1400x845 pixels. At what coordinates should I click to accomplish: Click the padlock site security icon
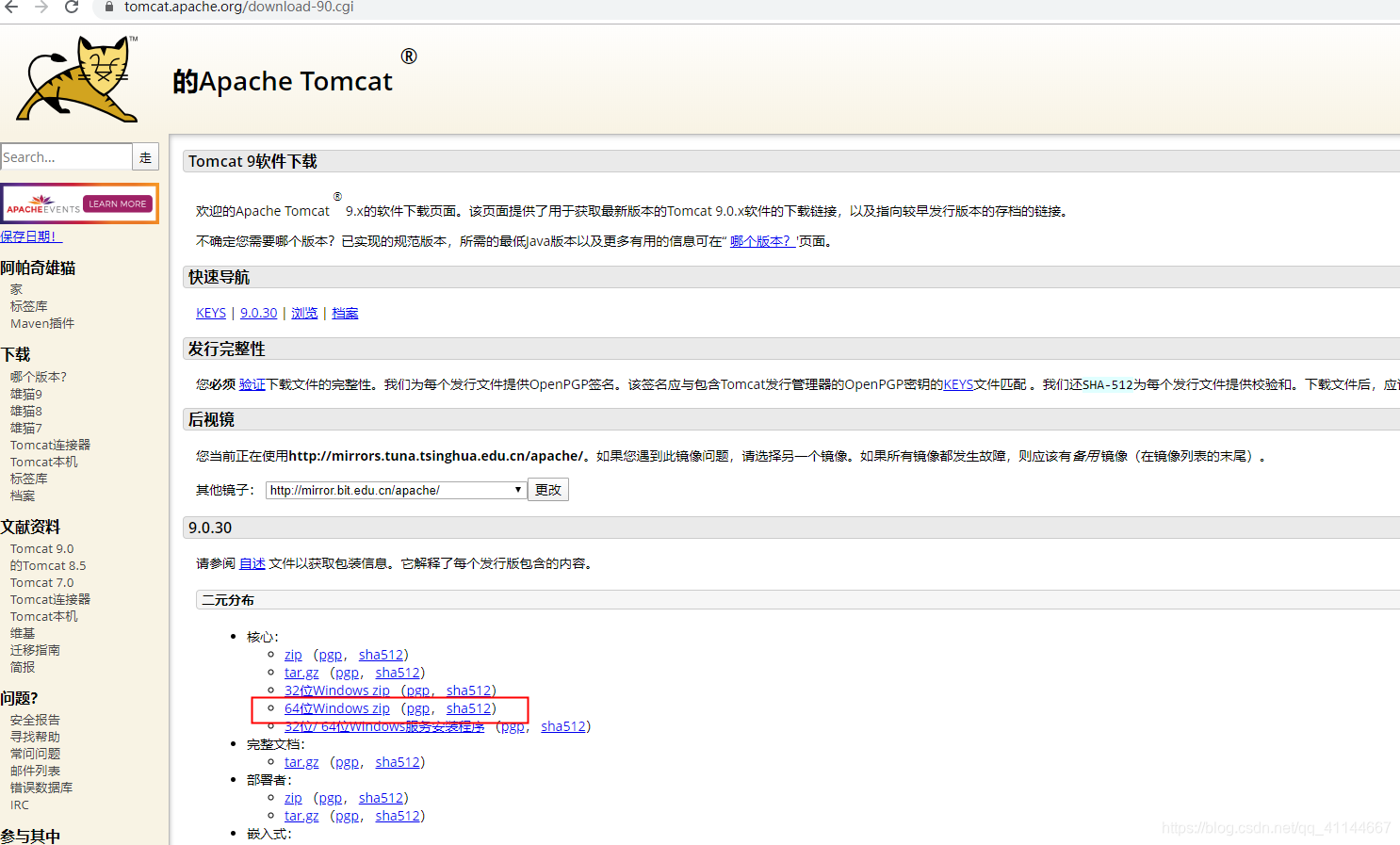point(109,7)
